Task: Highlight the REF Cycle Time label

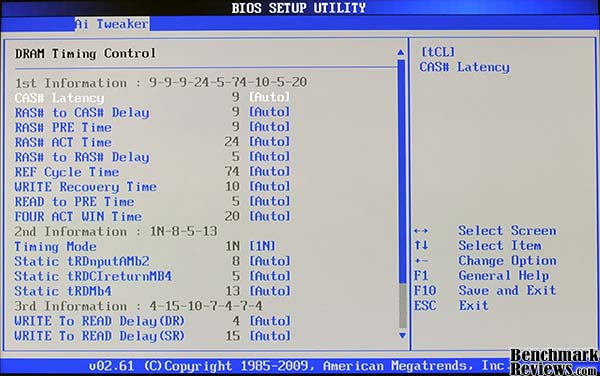Action: click(67, 173)
